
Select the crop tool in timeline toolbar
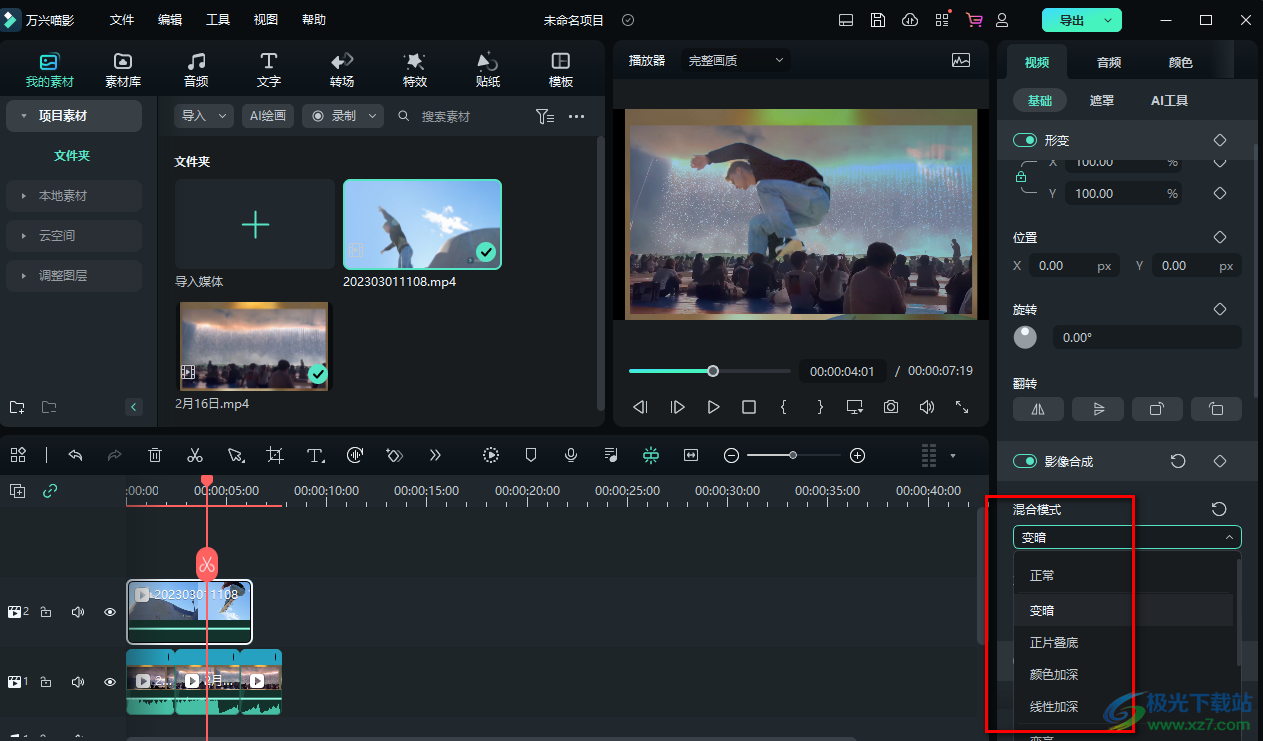coord(275,455)
